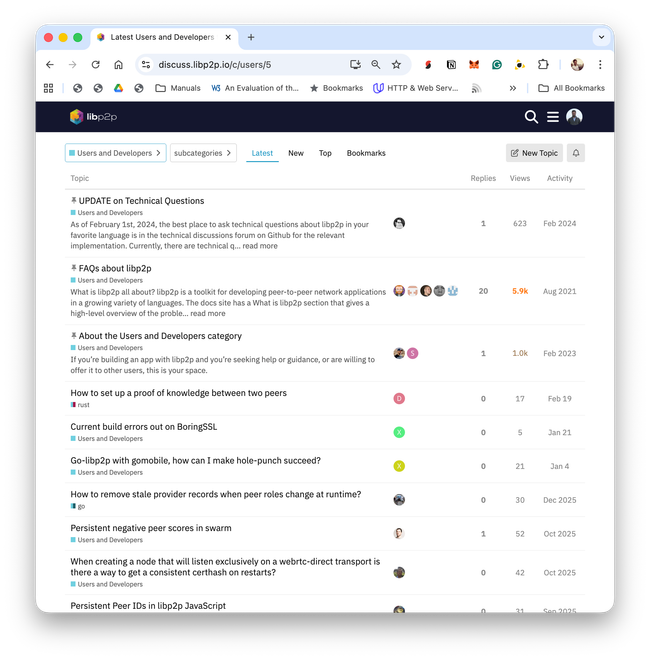Open the forum search magnifier icon
The height and width of the screenshot is (660, 650).
coord(531,117)
